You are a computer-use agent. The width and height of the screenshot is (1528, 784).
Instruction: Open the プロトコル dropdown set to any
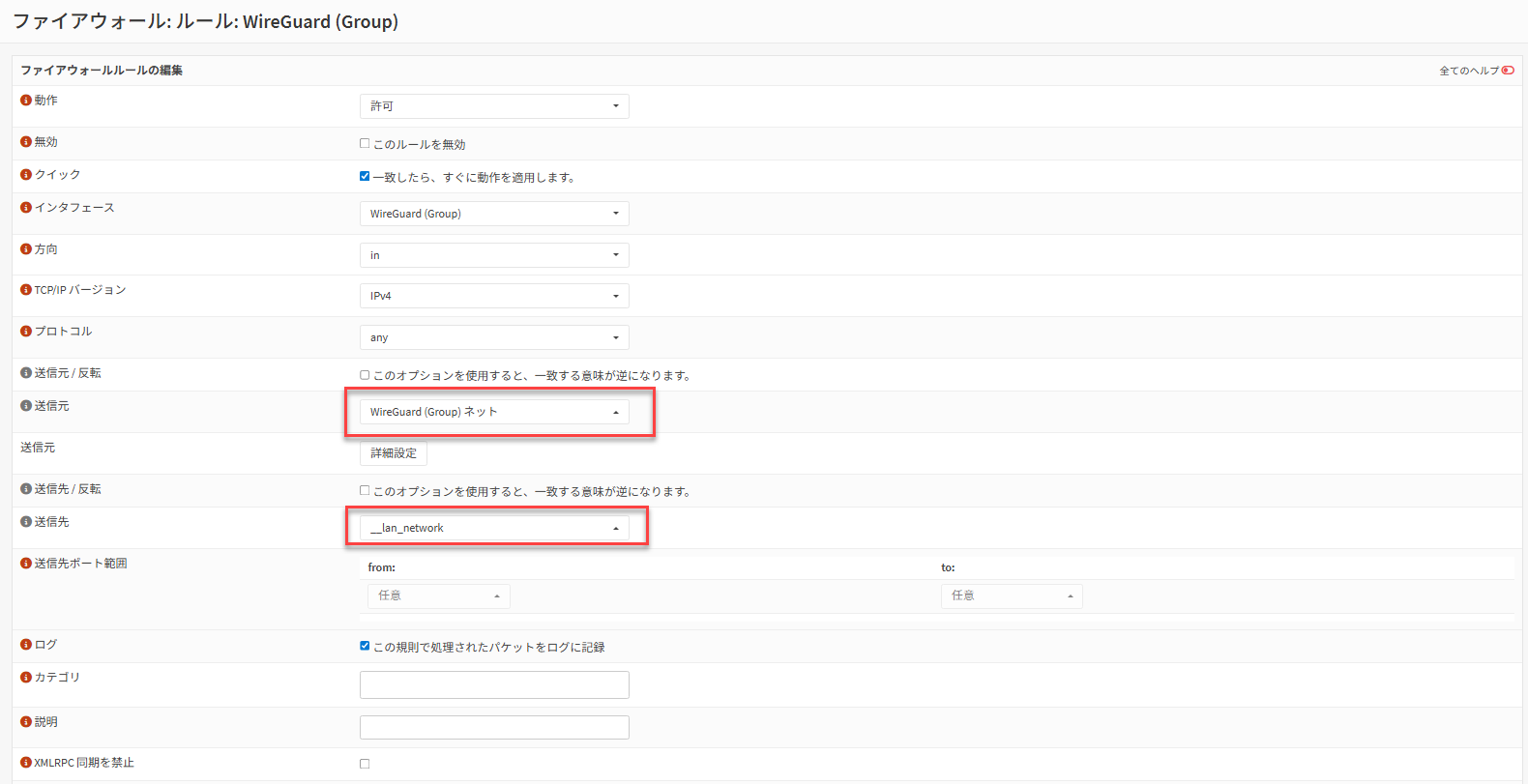(x=494, y=337)
